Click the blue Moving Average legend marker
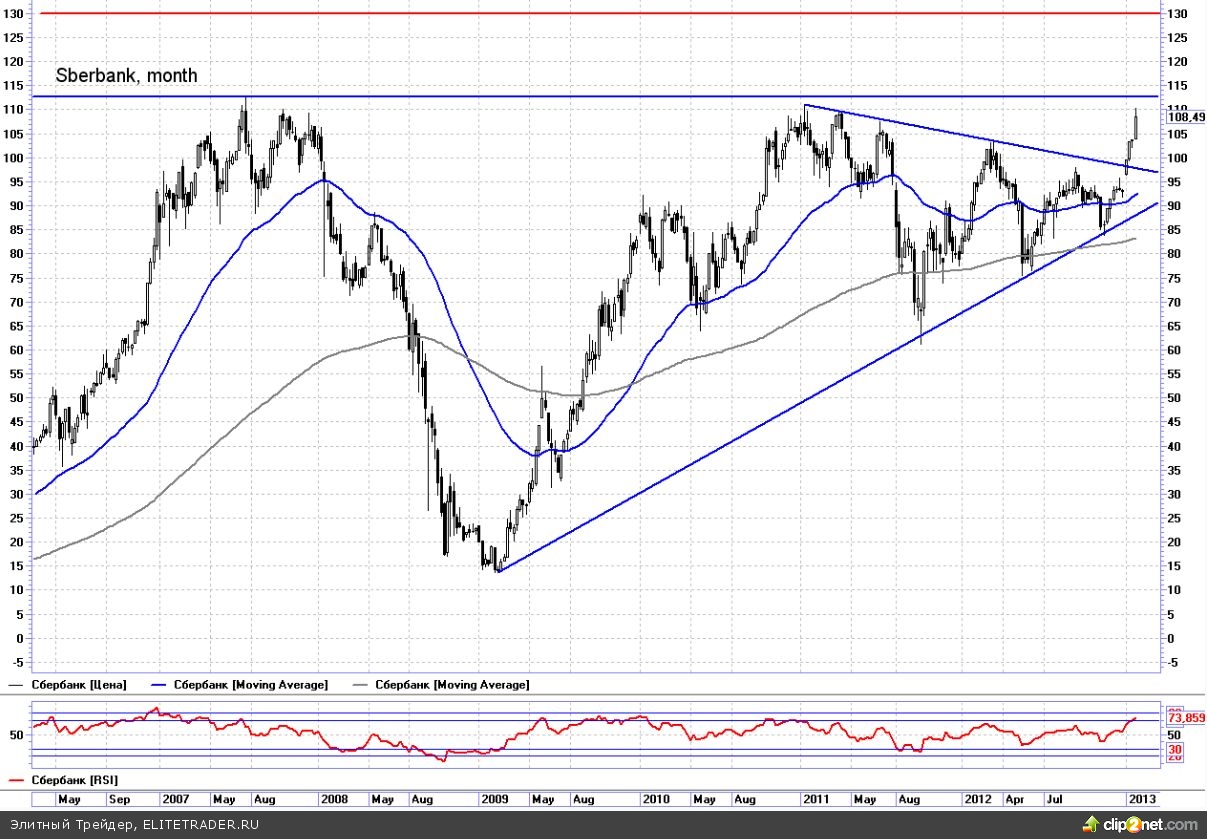 [x=160, y=685]
